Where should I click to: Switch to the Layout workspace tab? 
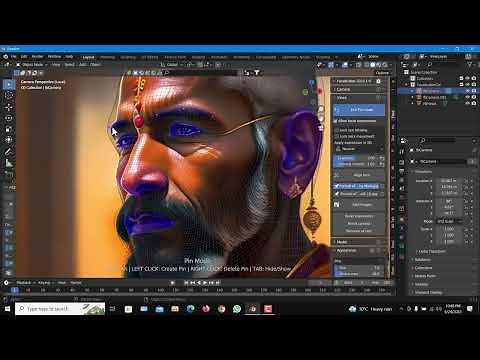(x=88, y=57)
